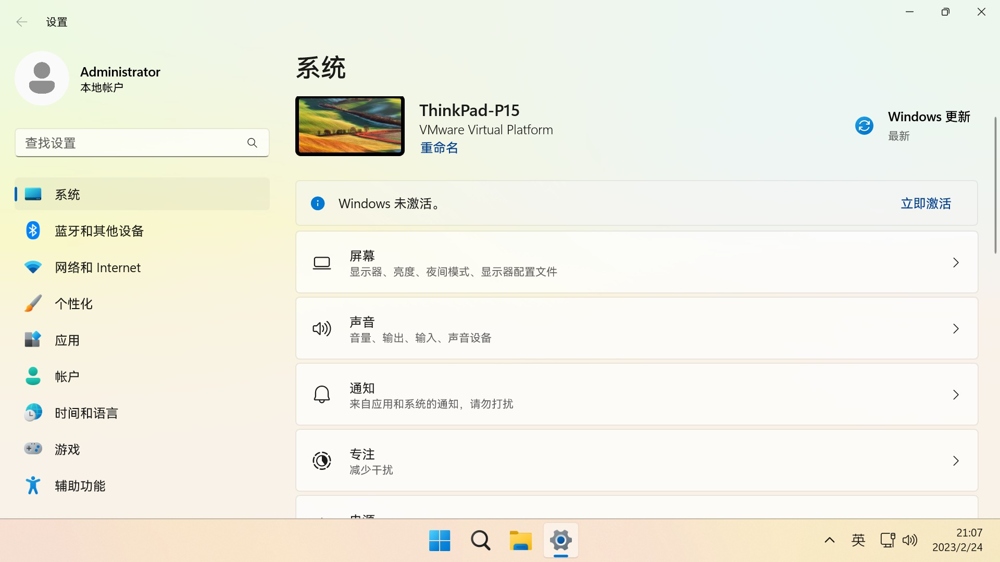Click the volume icon in system tray

tap(910, 540)
